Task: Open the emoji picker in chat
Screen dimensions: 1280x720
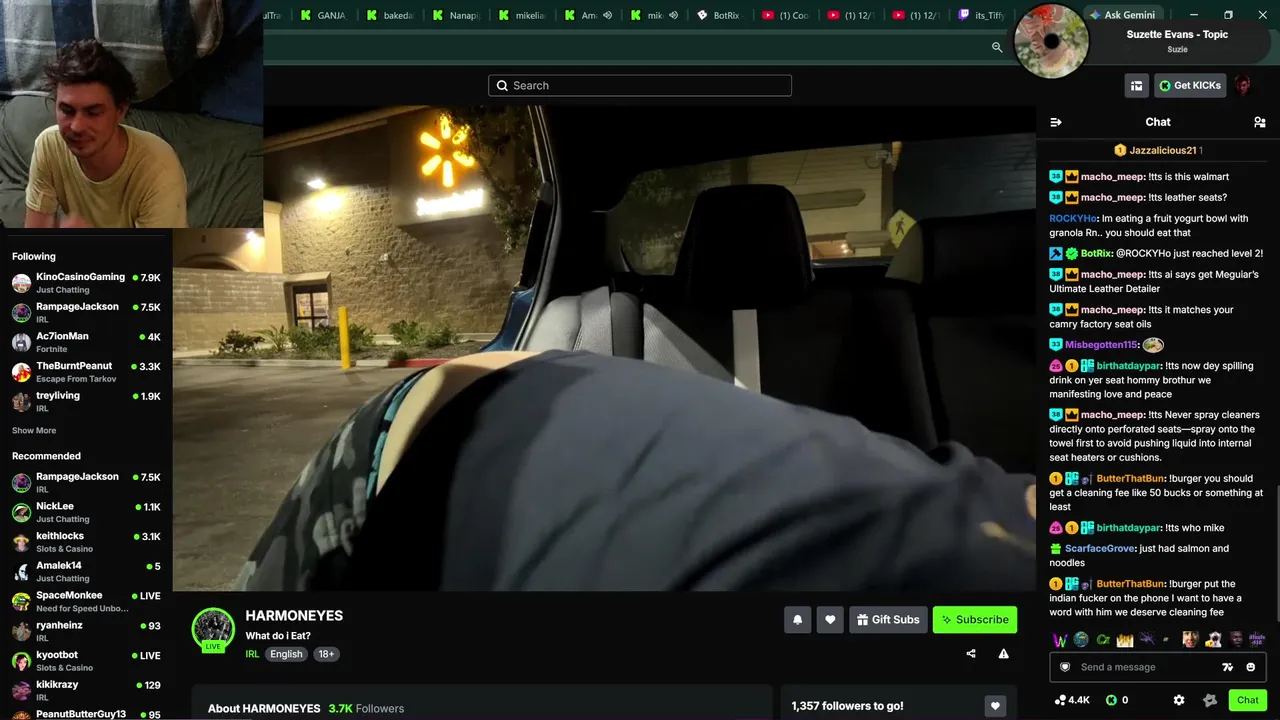Action: pos(1251,667)
